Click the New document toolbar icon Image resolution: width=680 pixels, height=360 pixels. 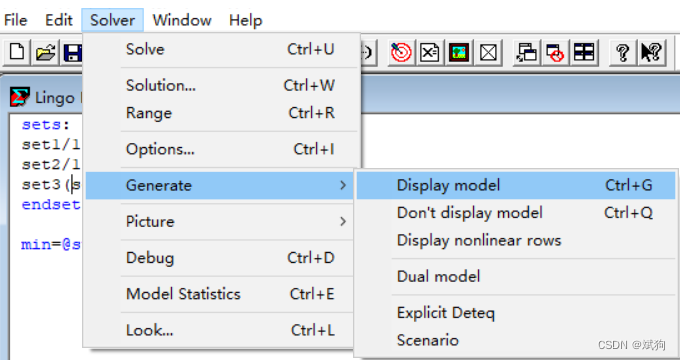point(17,52)
